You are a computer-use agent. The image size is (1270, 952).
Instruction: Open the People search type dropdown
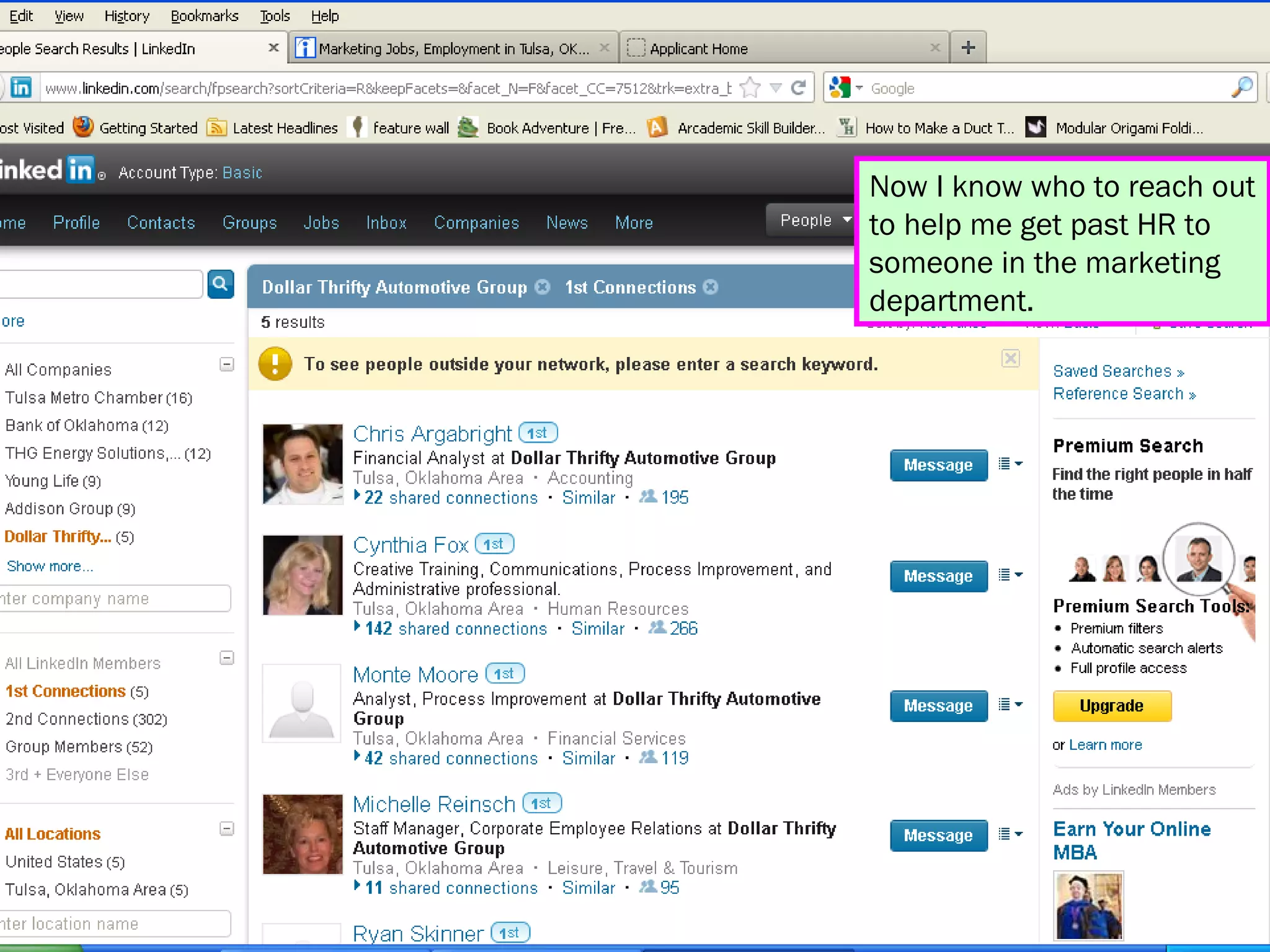click(811, 220)
